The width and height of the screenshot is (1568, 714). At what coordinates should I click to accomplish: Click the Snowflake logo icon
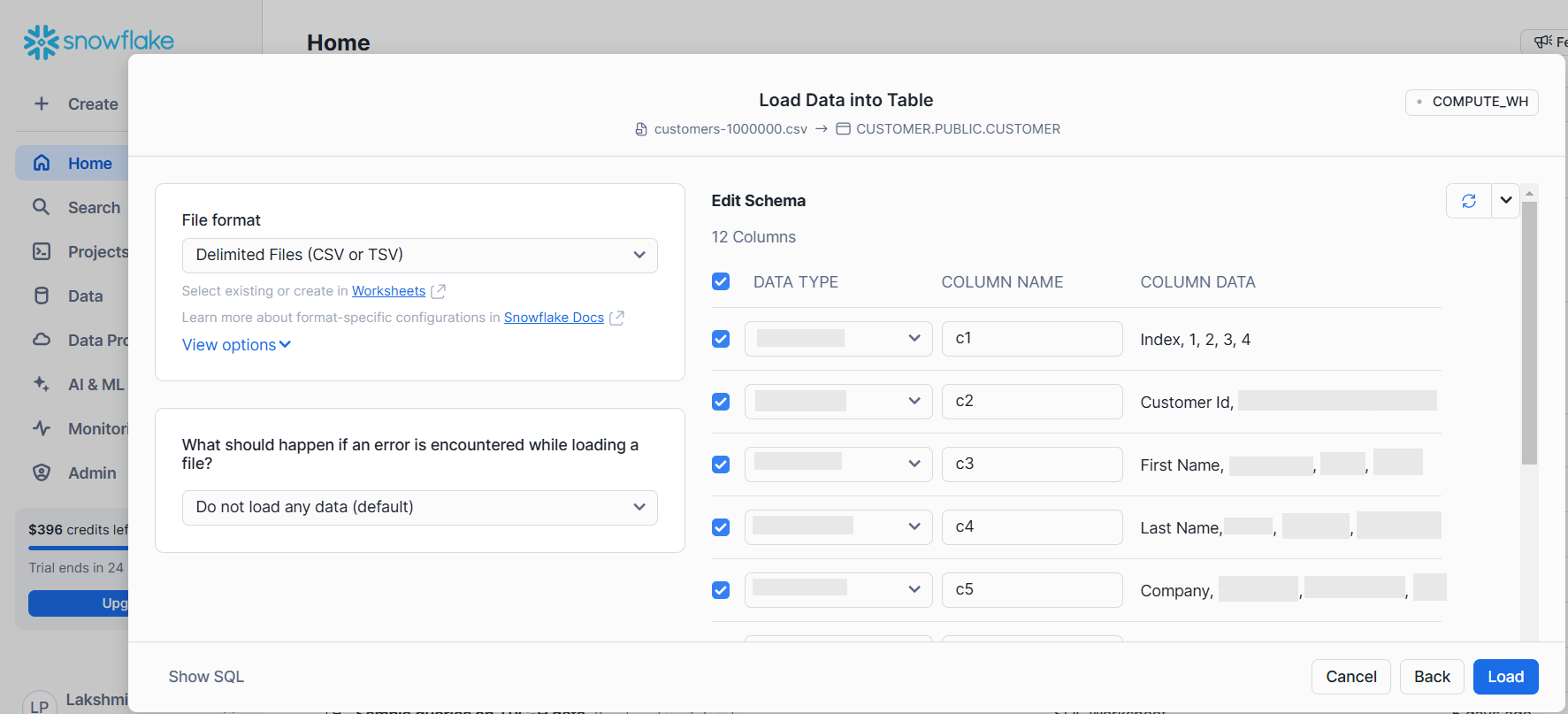[x=41, y=42]
